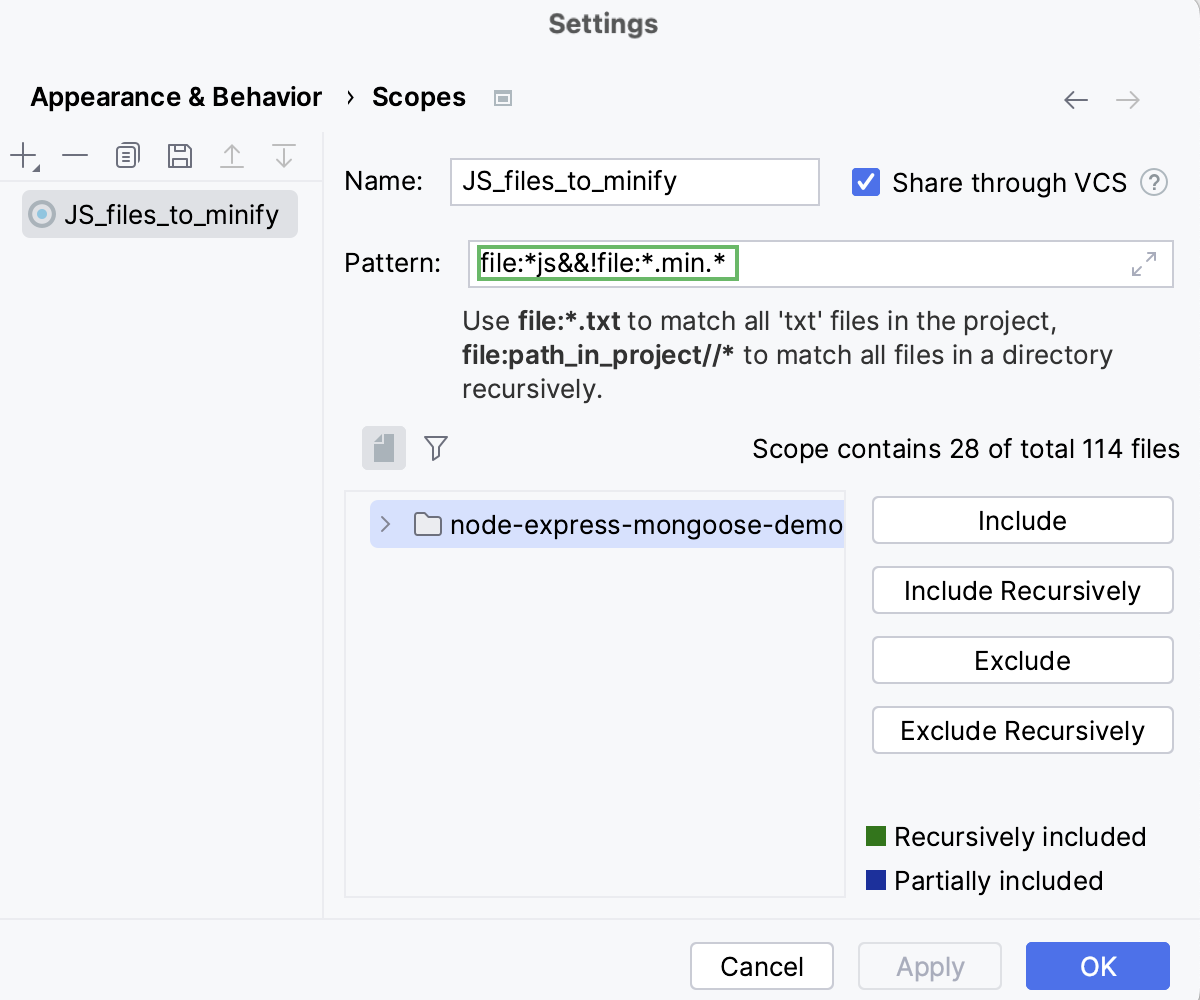Copy the selected scope configuration
This screenshot has height=1000, width=1200.
pyautogui.click(x=128, y=156)
